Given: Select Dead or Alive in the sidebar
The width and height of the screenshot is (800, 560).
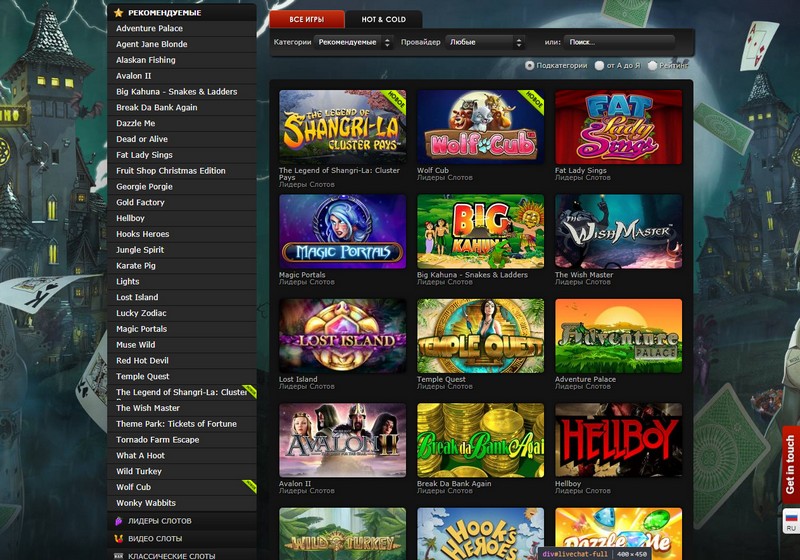Looking at the screenshot, I should pyautogui.click(x=182, y=139).
